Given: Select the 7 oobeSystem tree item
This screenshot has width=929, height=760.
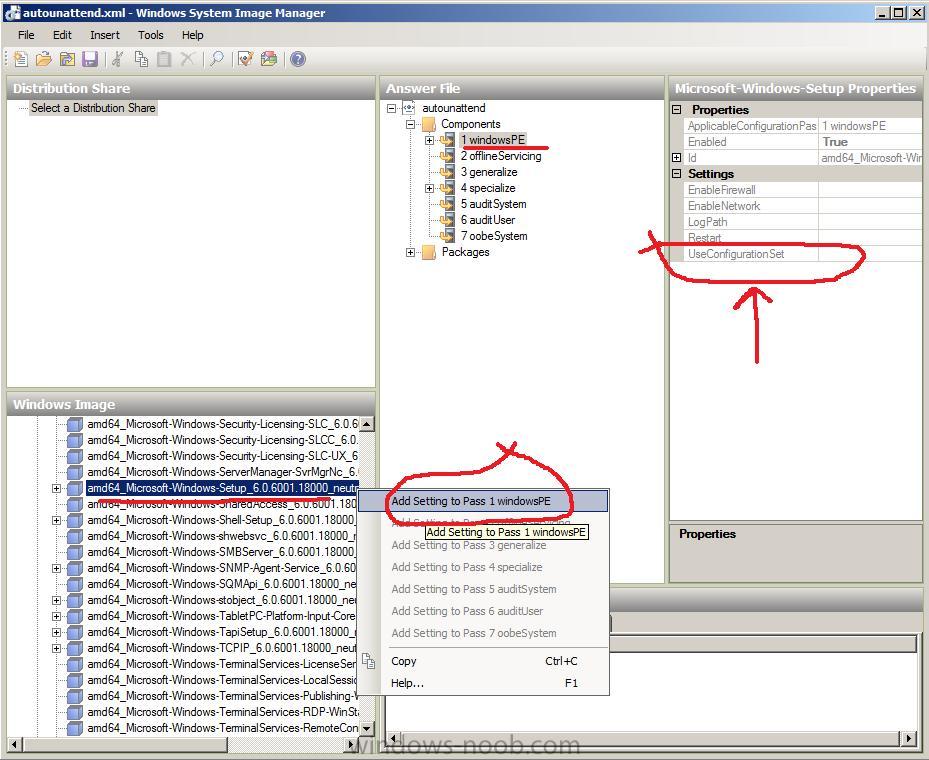Looking at the screenshot, I should (494, 236).
